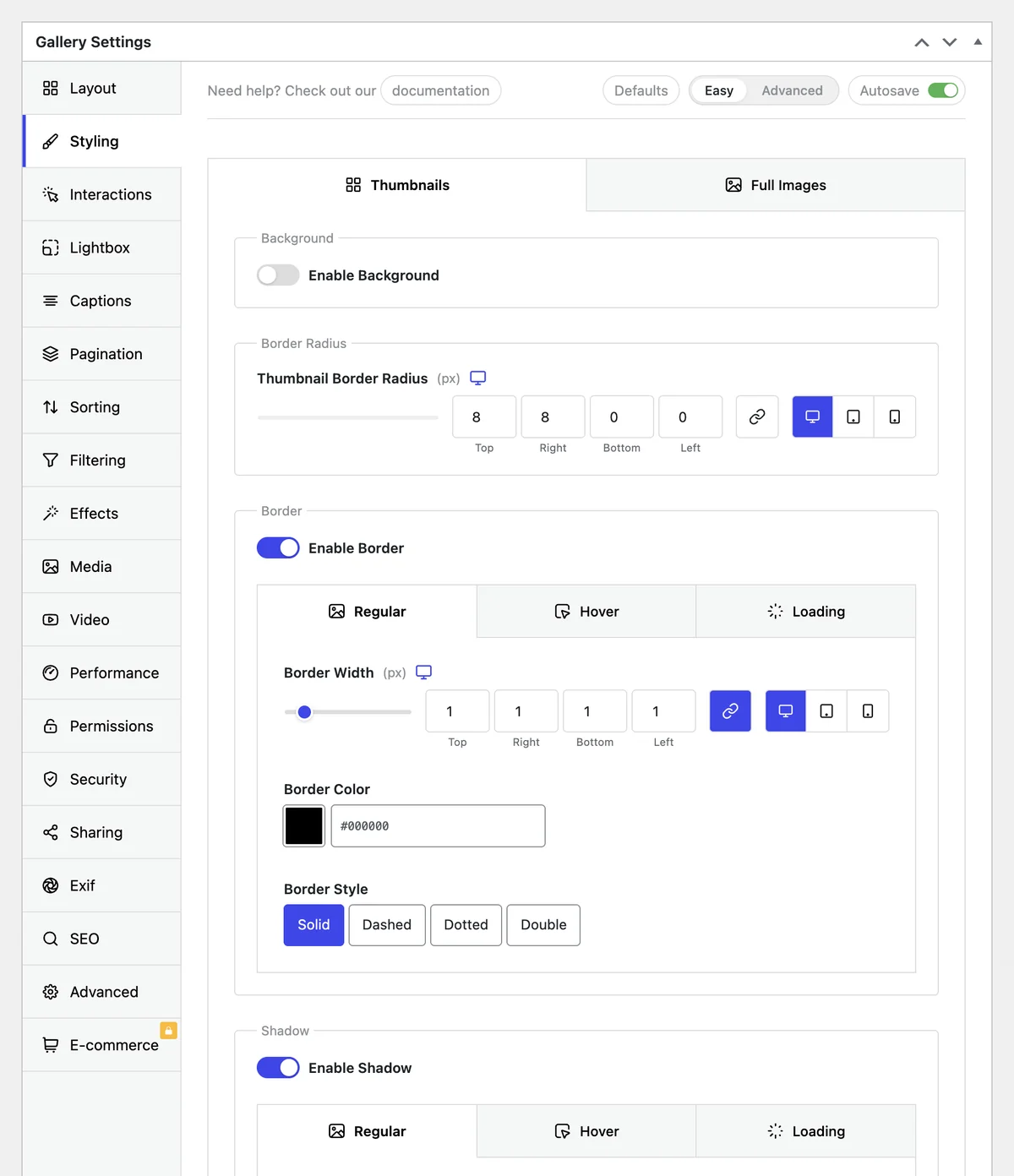
Task: Go to the Lightbox settings
Action: click(x=101, y=248)
